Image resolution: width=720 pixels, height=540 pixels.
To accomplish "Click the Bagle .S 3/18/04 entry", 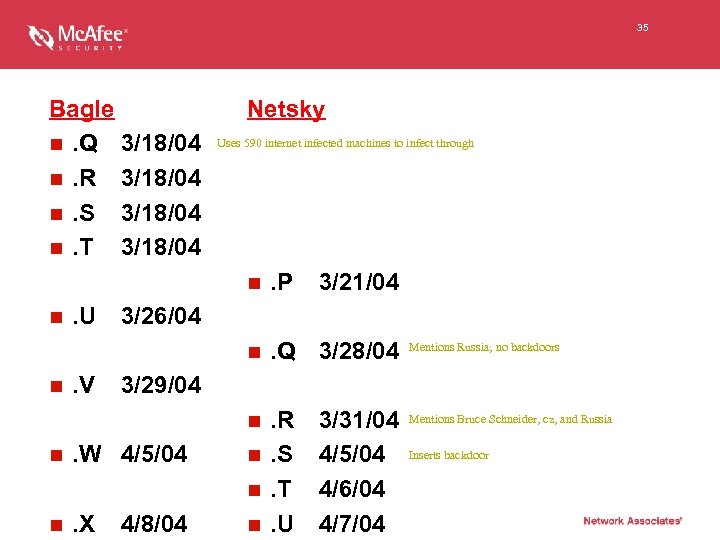I will coord(126,213).
